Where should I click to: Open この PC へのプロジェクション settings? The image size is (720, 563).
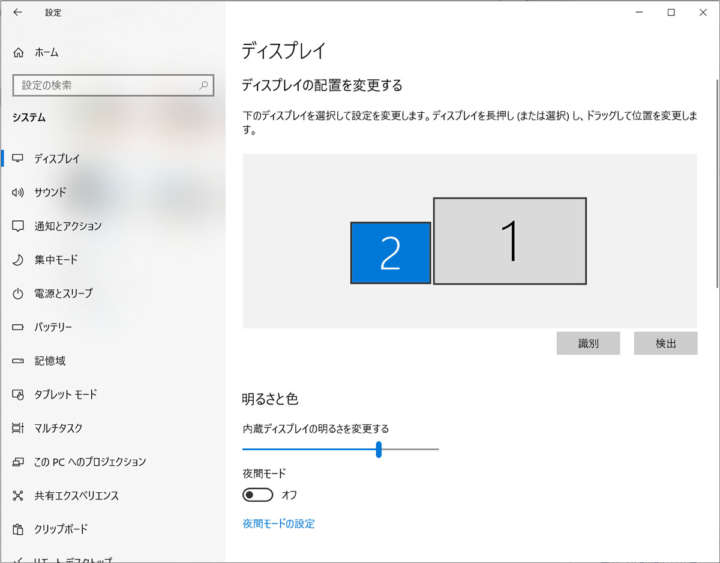(x=113, y=462)
